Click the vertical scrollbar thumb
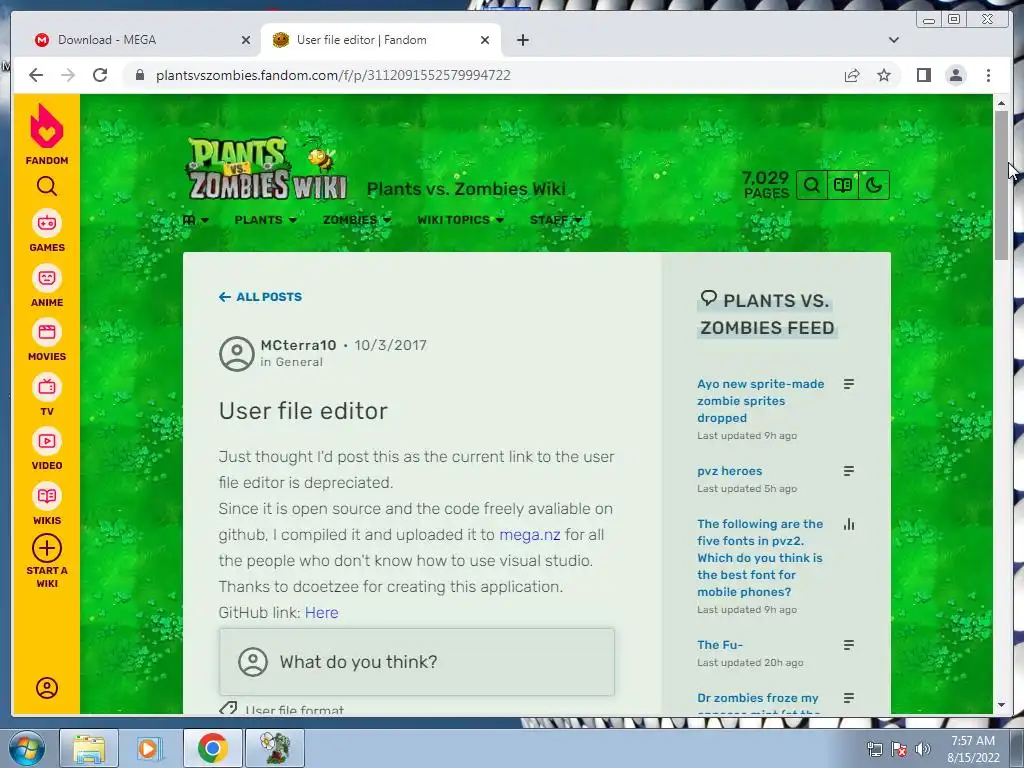 (1001, 185)
